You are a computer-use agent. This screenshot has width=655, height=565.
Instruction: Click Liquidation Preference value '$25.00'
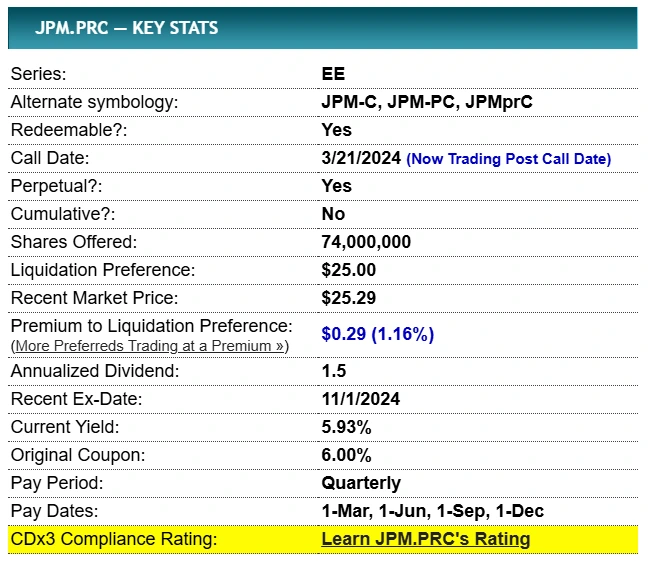tap(348, 270)
